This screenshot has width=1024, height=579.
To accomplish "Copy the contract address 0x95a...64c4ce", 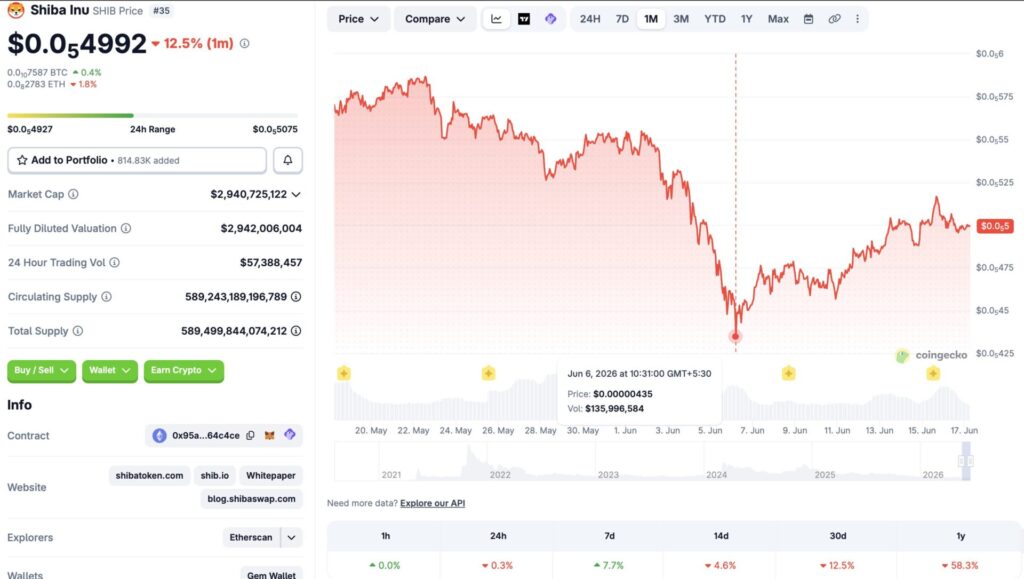I will [x=250, y=435].
